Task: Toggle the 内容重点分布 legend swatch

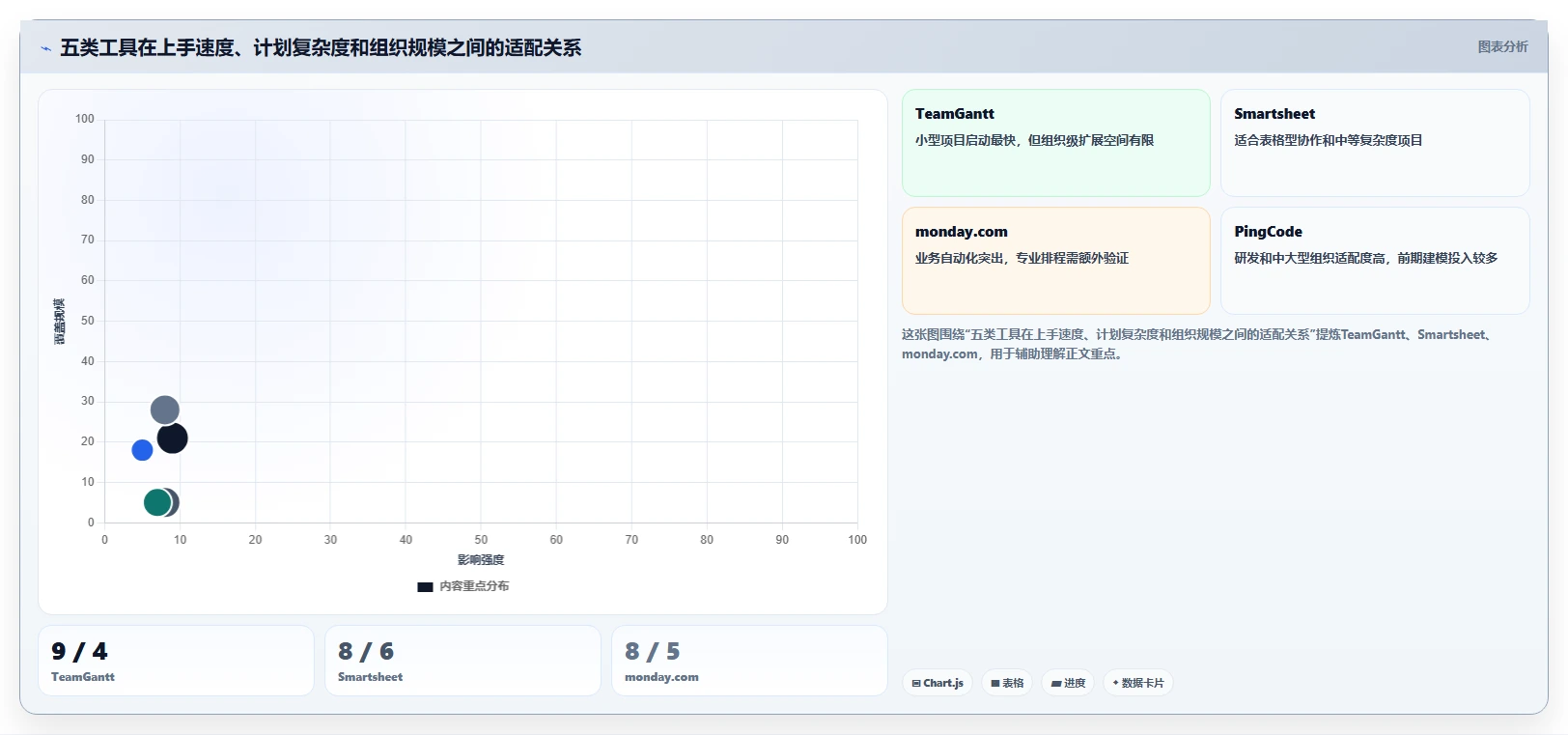Action: click(425, 586)
